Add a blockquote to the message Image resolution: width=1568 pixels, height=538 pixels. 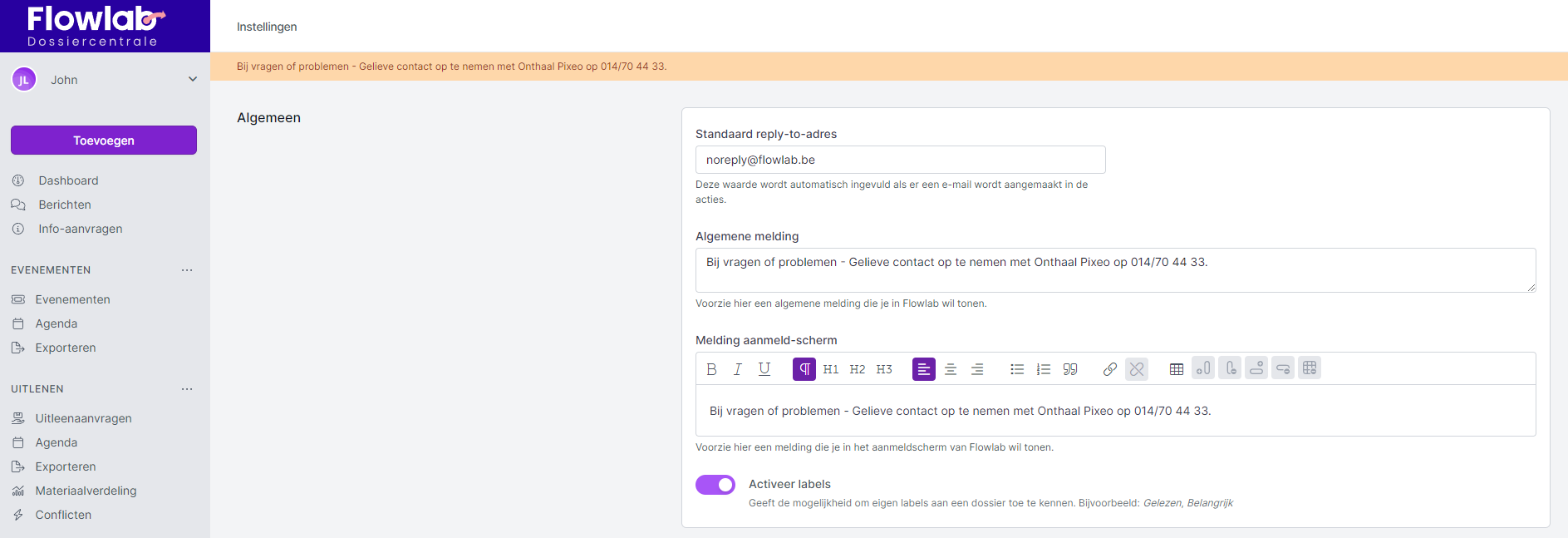1070,369
